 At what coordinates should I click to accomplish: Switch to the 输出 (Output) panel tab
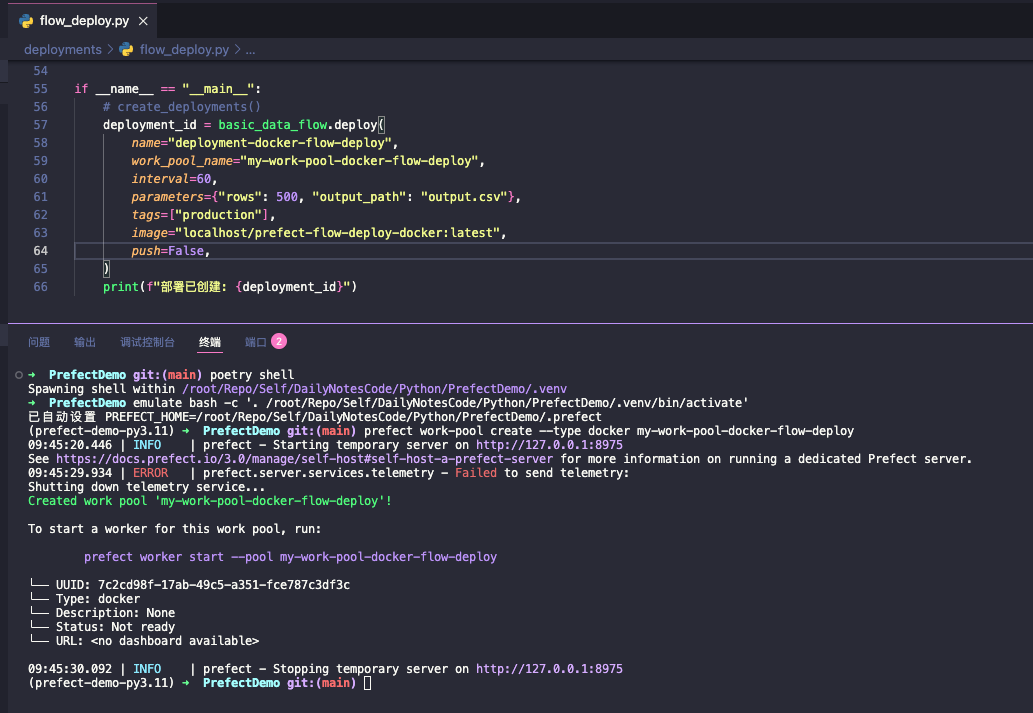(85, 342)
